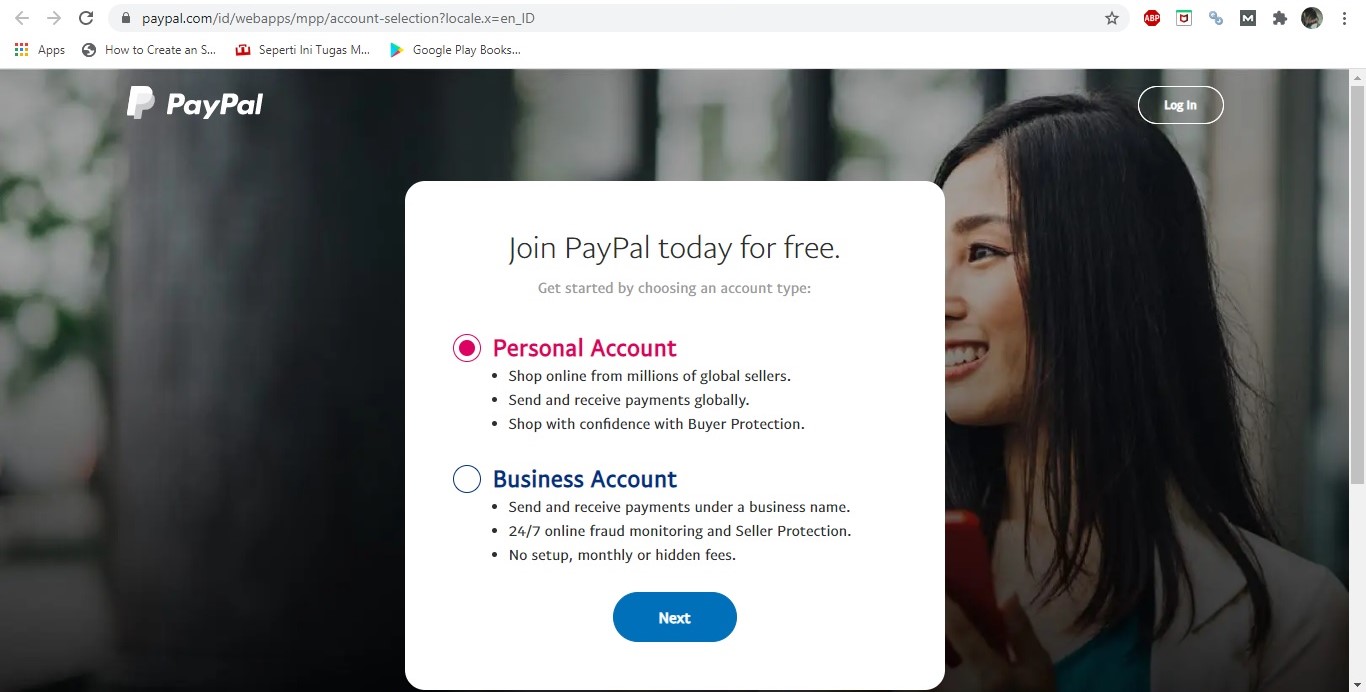
Task: Click the site lock icon in address bar
Action: [x=125, y=18]
